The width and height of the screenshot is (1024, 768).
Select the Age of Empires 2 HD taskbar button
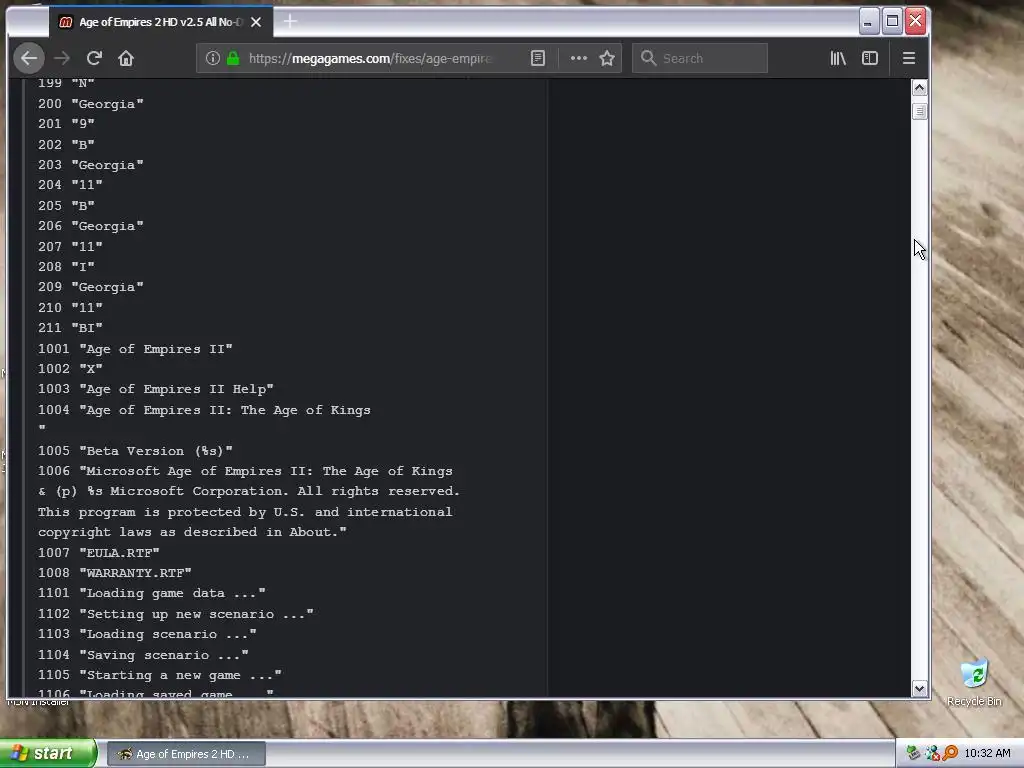(x=186, y=754)
